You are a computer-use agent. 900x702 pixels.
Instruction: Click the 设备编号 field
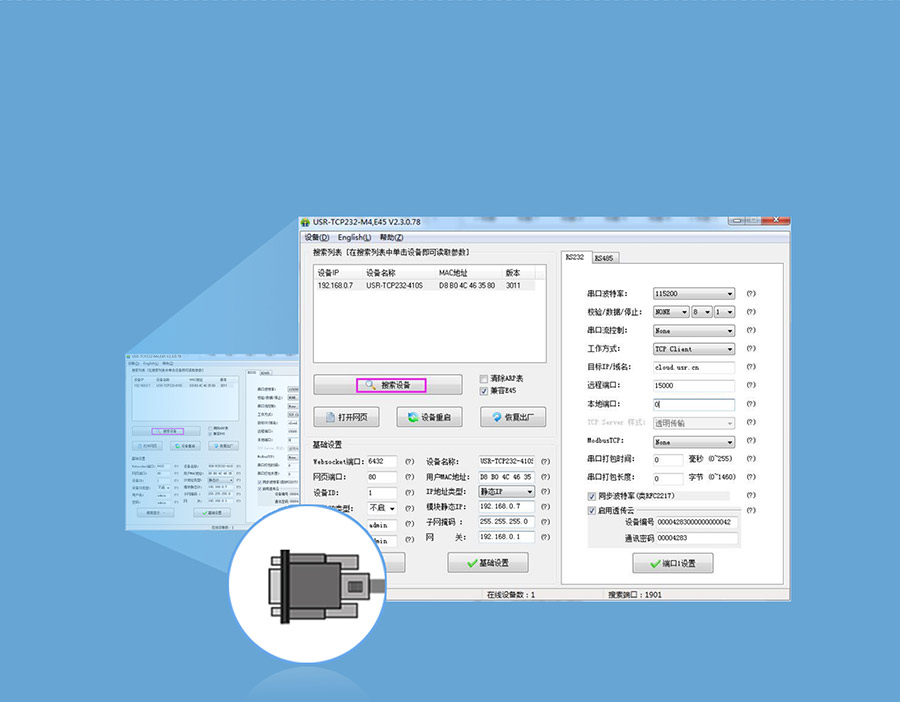tap(696, 522)
